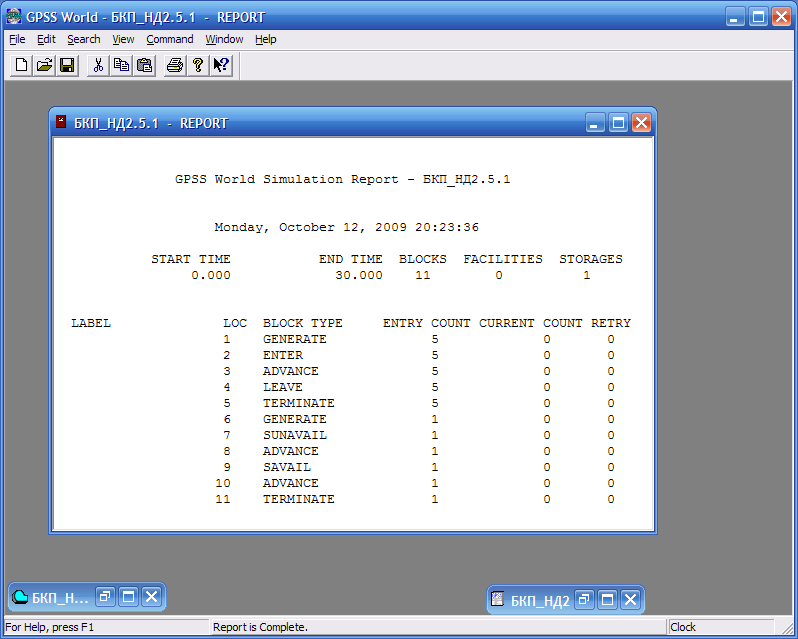This screenshot has width=798, height=639.
Task: Open a file with the folder icon
Action: pyautogui.click(x=44, y=66)
